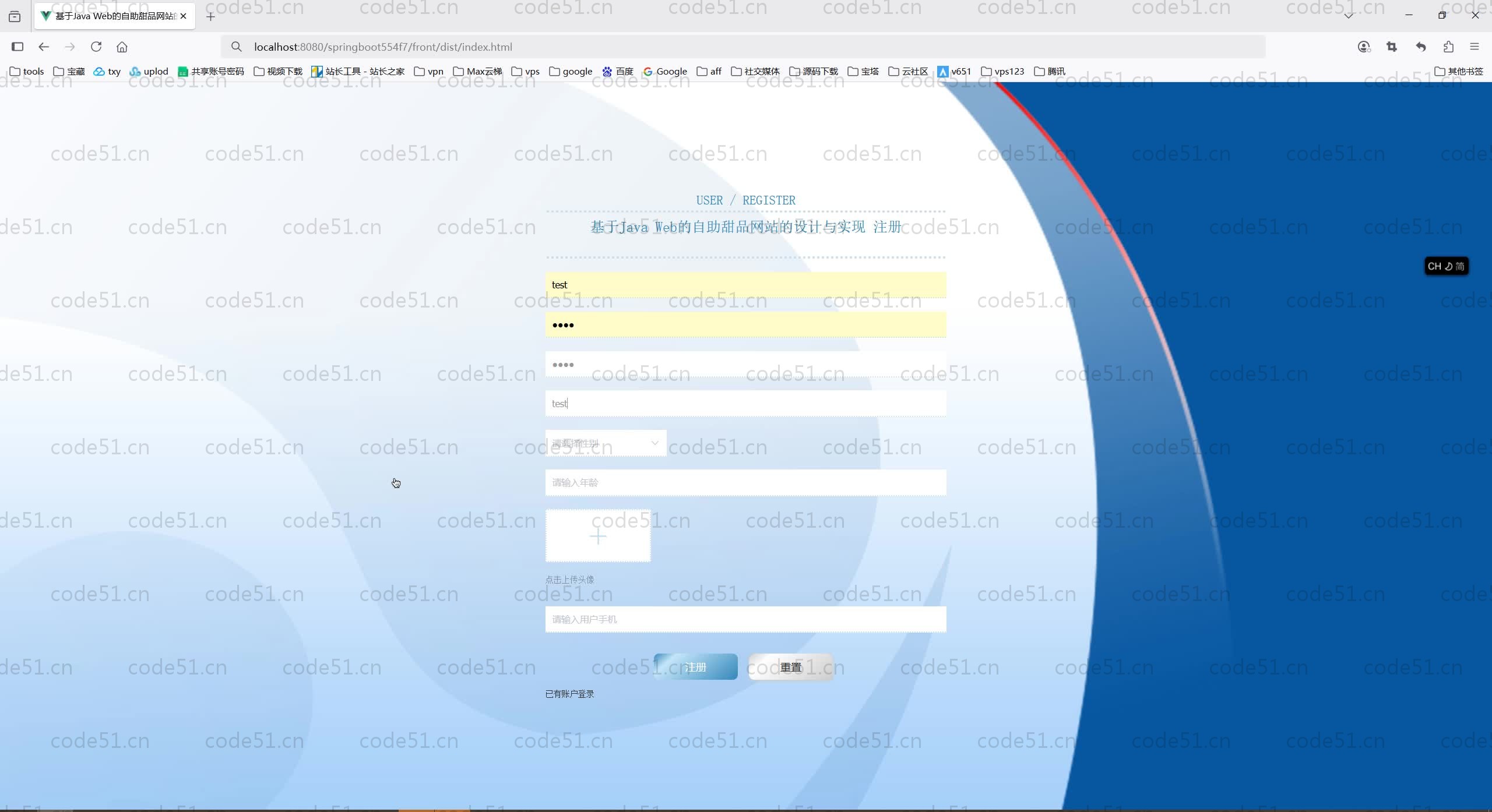Open the extensions puzzle icon
Image resolution: width=1492 pixels, height=812 pixels.
(x=1448, y=47)
